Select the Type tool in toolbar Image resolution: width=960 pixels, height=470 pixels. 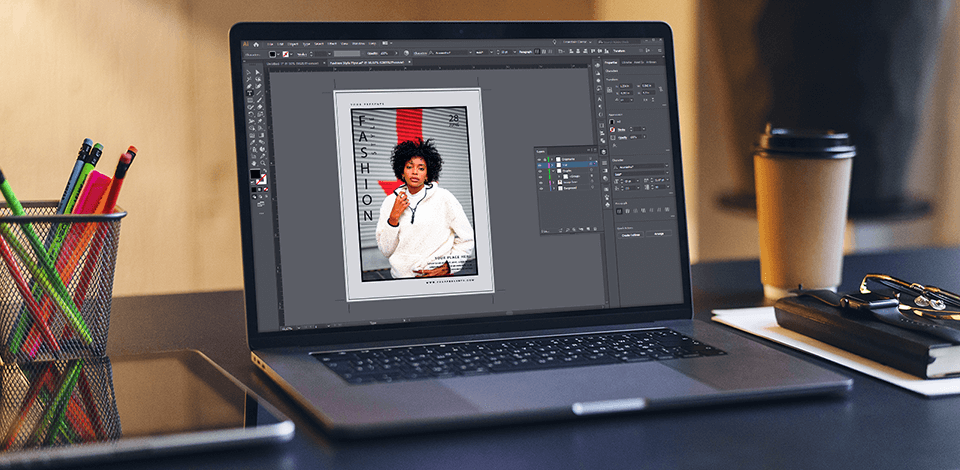pyautogui.click(x=249, y=92)
